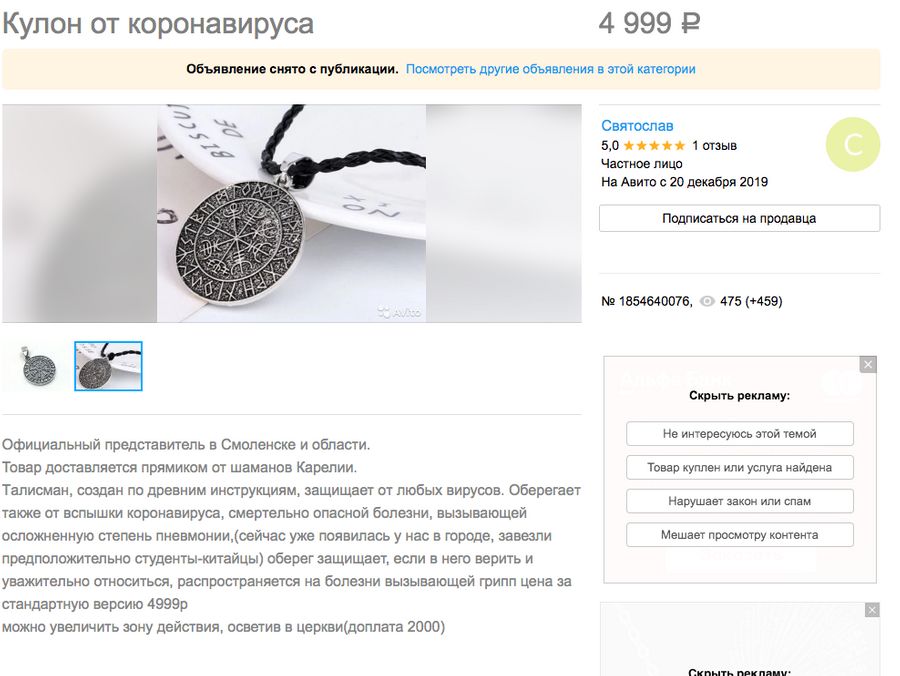Click the eye views counter icon
This screenshot has height=676, width=900.
(x=707, y=301)
